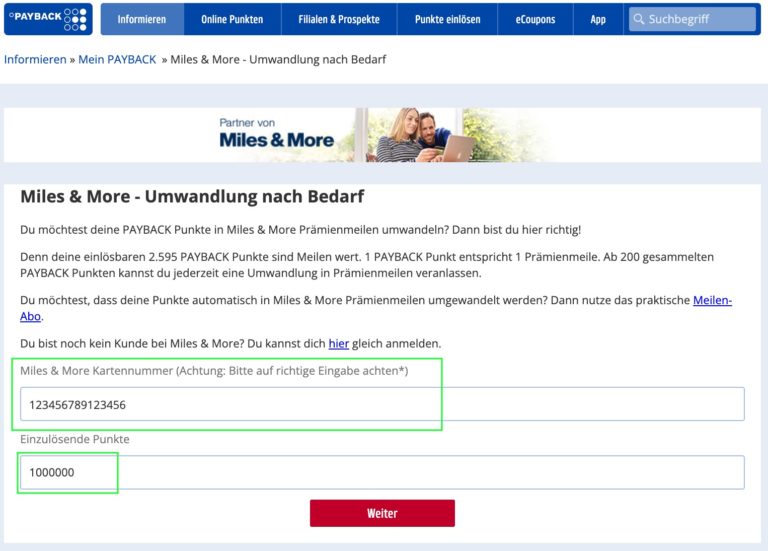This screenshot has height=551, width=768.
Task: Click the Informieren breadcrumb link
Action: pyautogui.click(x=34, y=59)
